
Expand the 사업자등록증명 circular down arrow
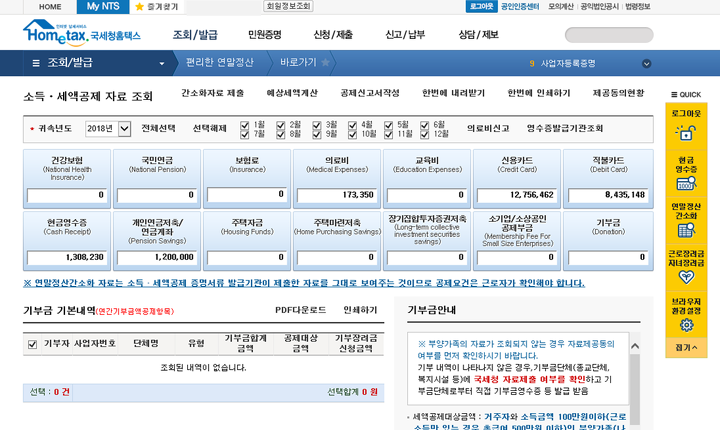647,63
